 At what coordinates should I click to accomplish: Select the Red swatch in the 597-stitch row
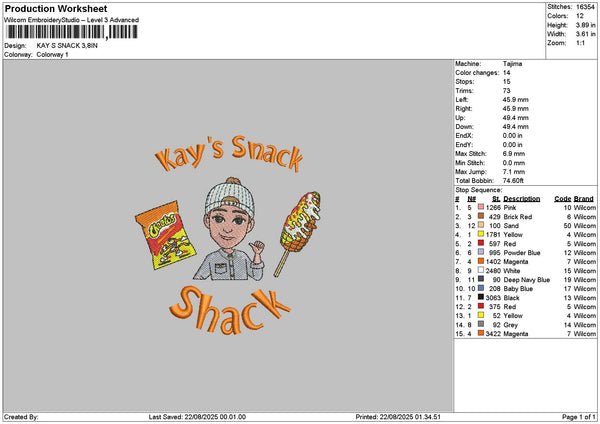(481, 243)
